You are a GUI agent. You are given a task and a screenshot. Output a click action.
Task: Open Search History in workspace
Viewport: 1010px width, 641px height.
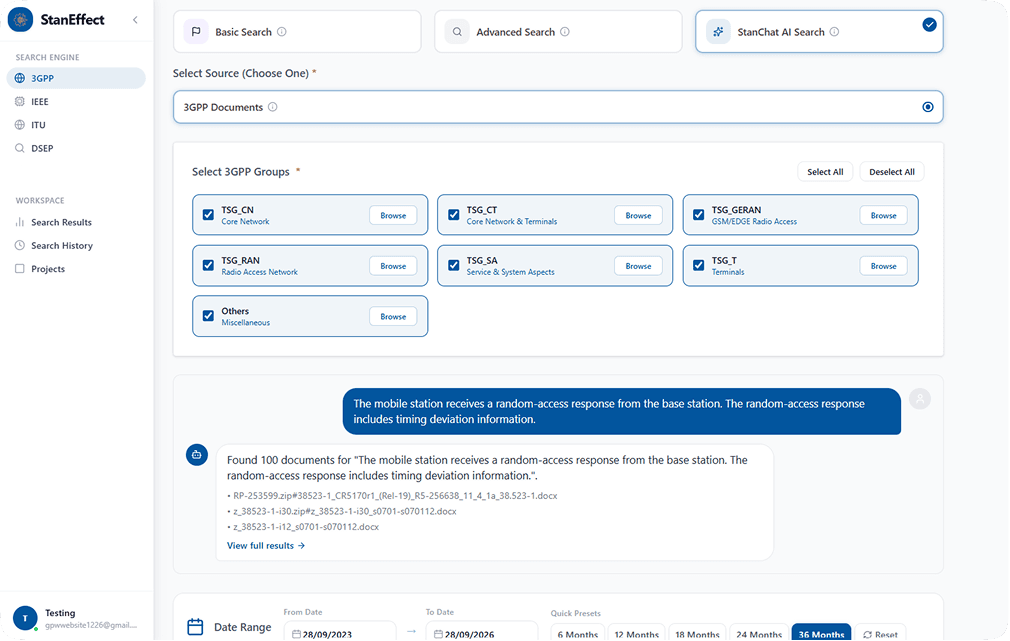click(76, 245)
